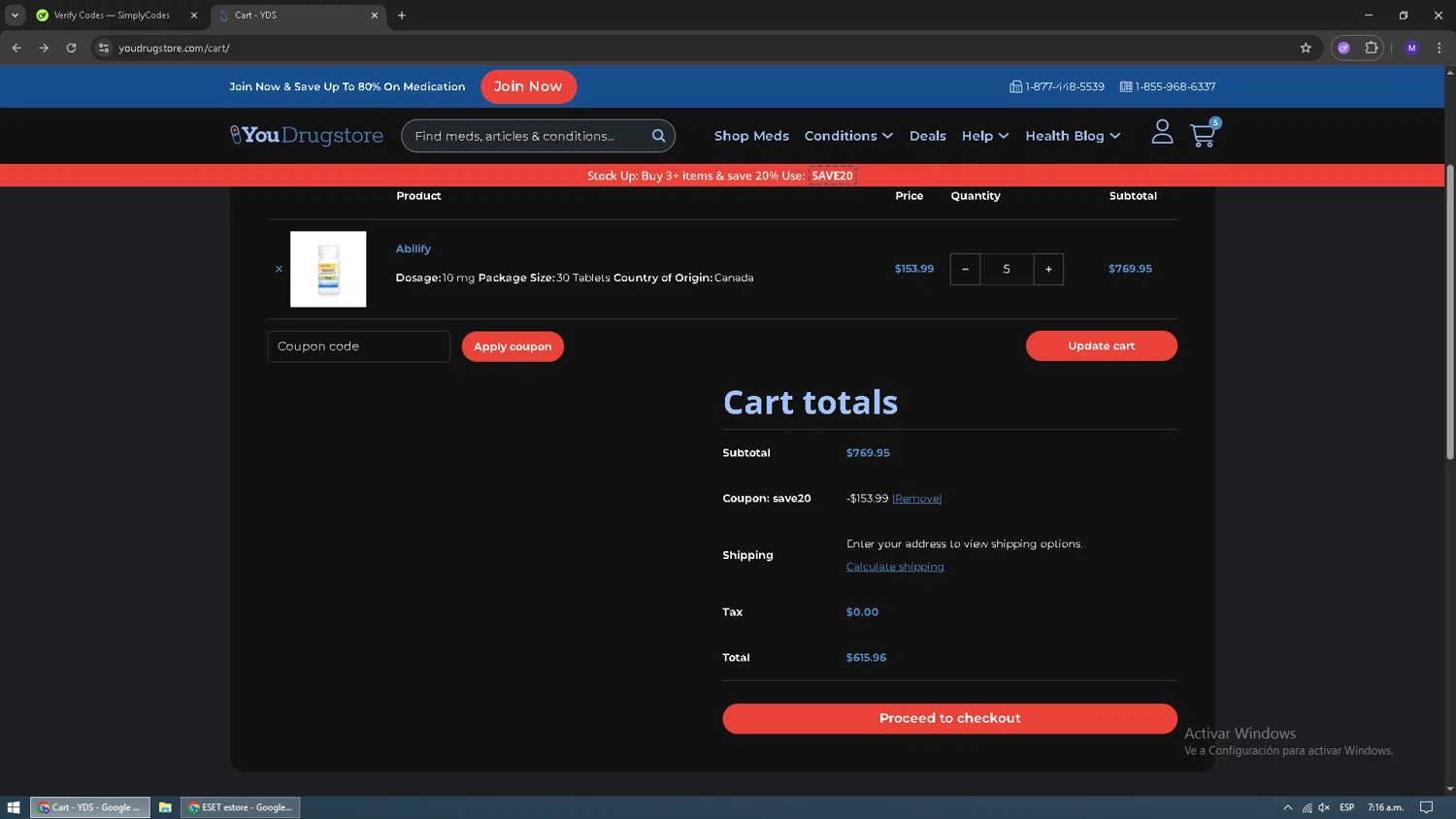This screenshot has width=1456, height=819.
Task: Open Shop Meds menu item
Action: tap(751, 136)
